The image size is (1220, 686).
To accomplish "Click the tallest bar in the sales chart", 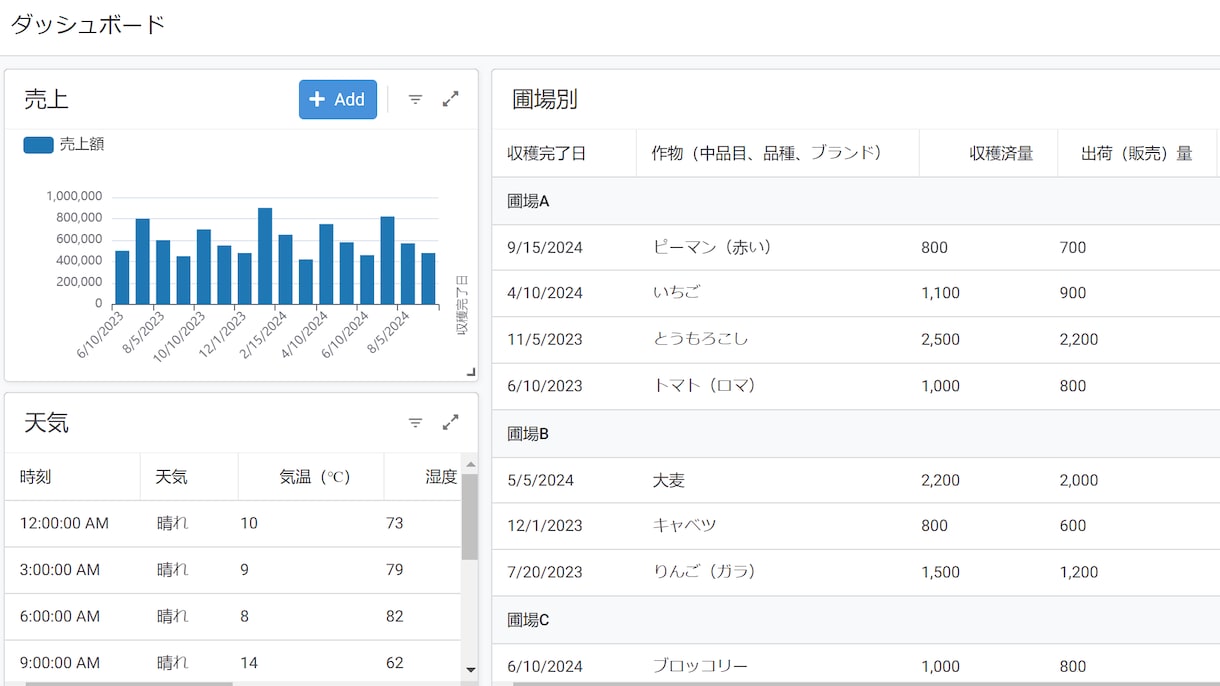I will click(265, 256).
